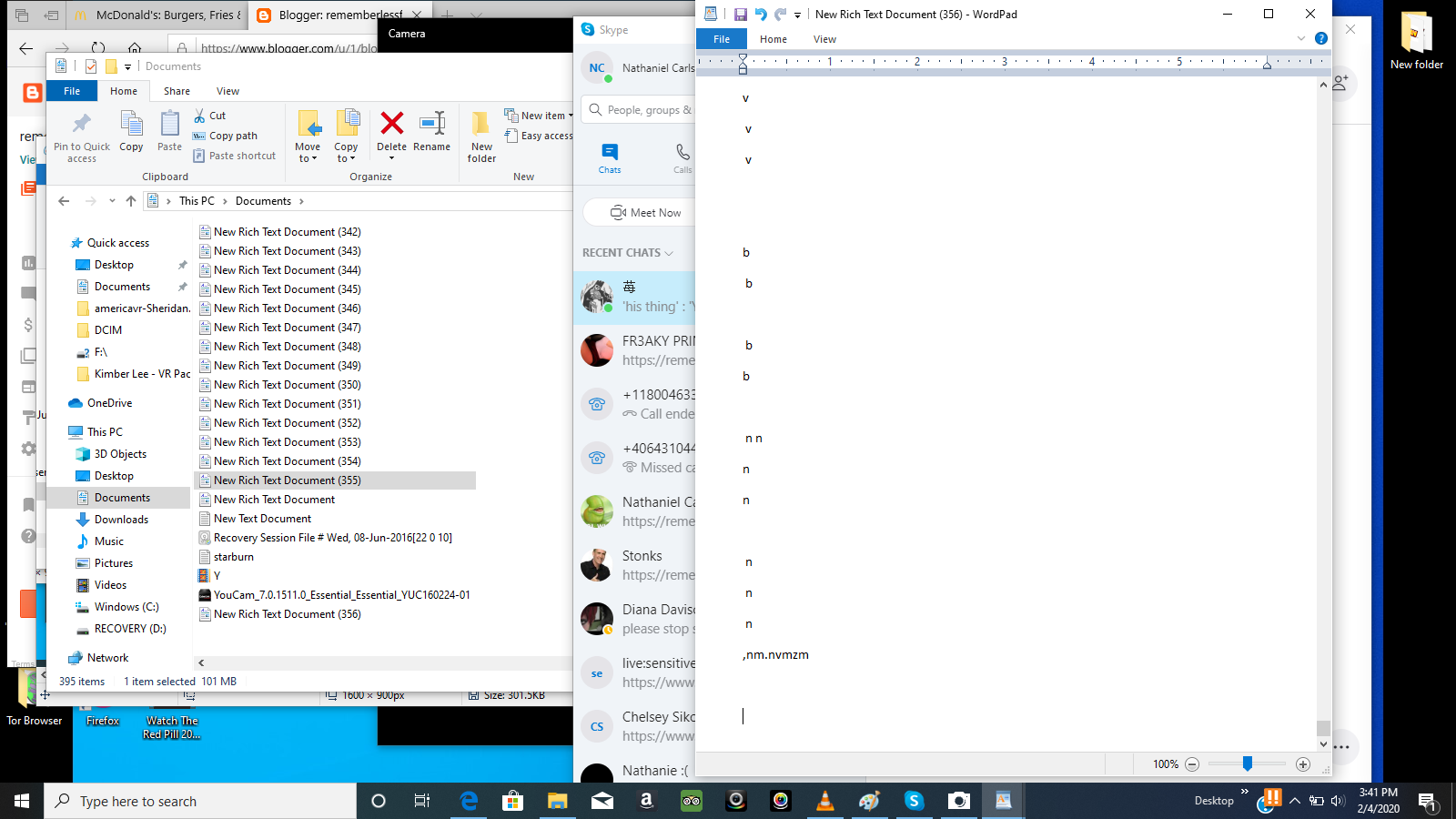This screenshot has height=819, width=1456.
Task: Open Skype from the taskbar
Action: [x=915, y=801]
